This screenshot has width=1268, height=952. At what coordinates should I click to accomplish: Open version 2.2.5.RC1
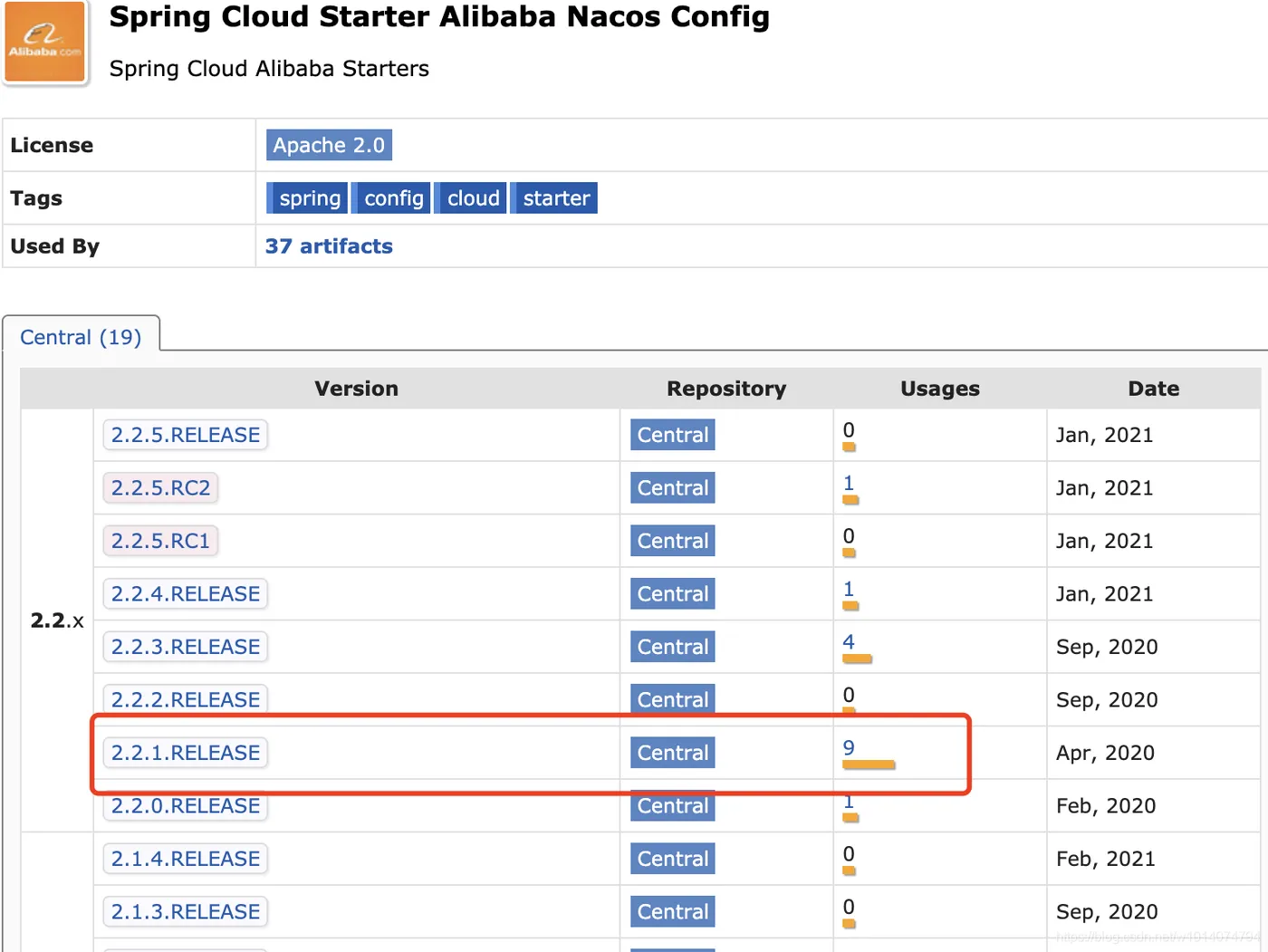click(x=160, y=541)
